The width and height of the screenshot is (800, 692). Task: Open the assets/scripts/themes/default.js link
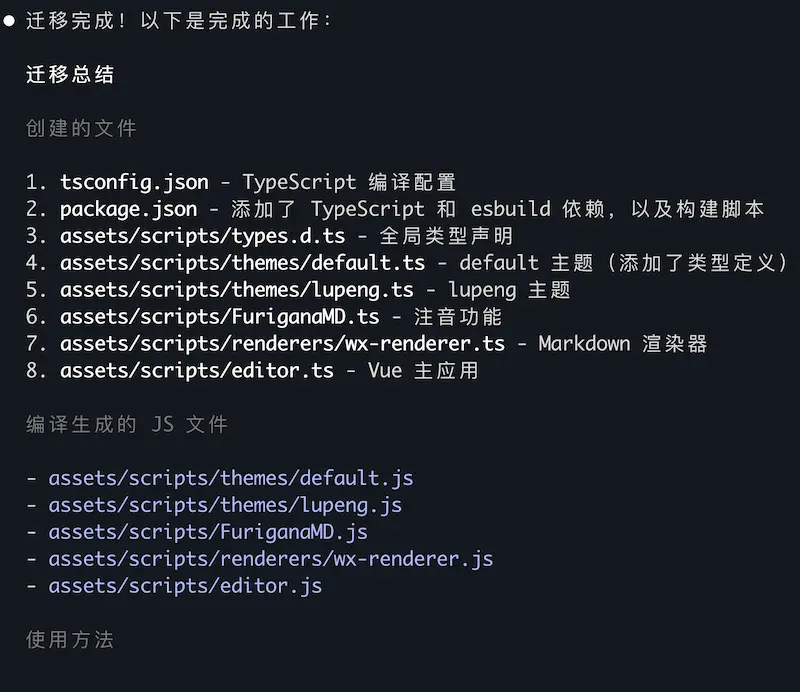[x=231, y=479]
